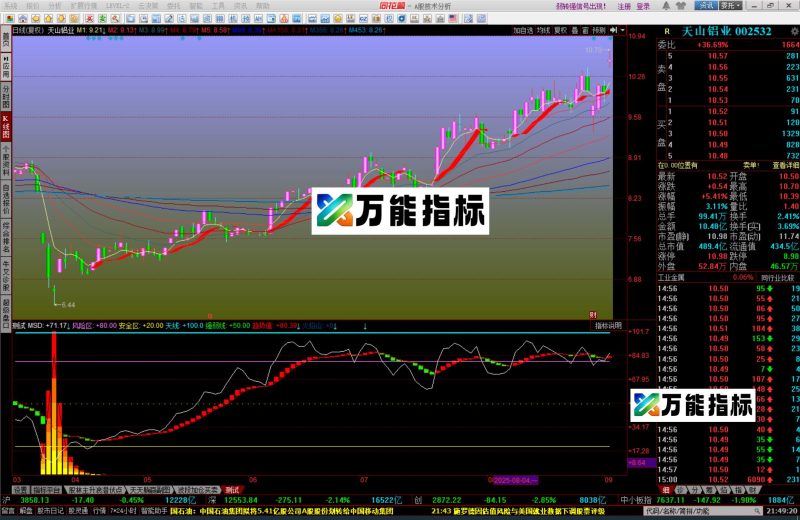Expand the chart header dropdown arrow
This screenshot has width=800, height=520.
[622, 30]
